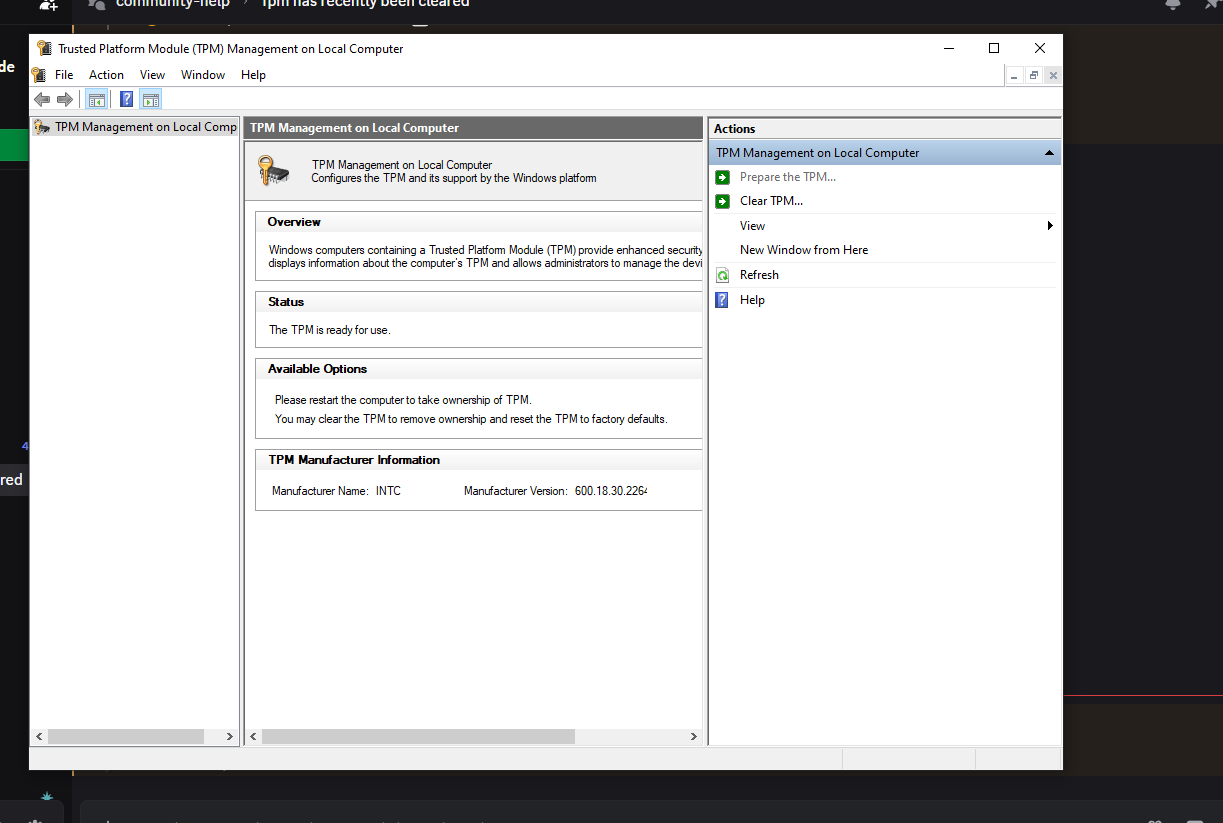The height and width of the screenshot is (823, 1223).
Task: Maximize the TPM Management window
Action: pos(994,48)
